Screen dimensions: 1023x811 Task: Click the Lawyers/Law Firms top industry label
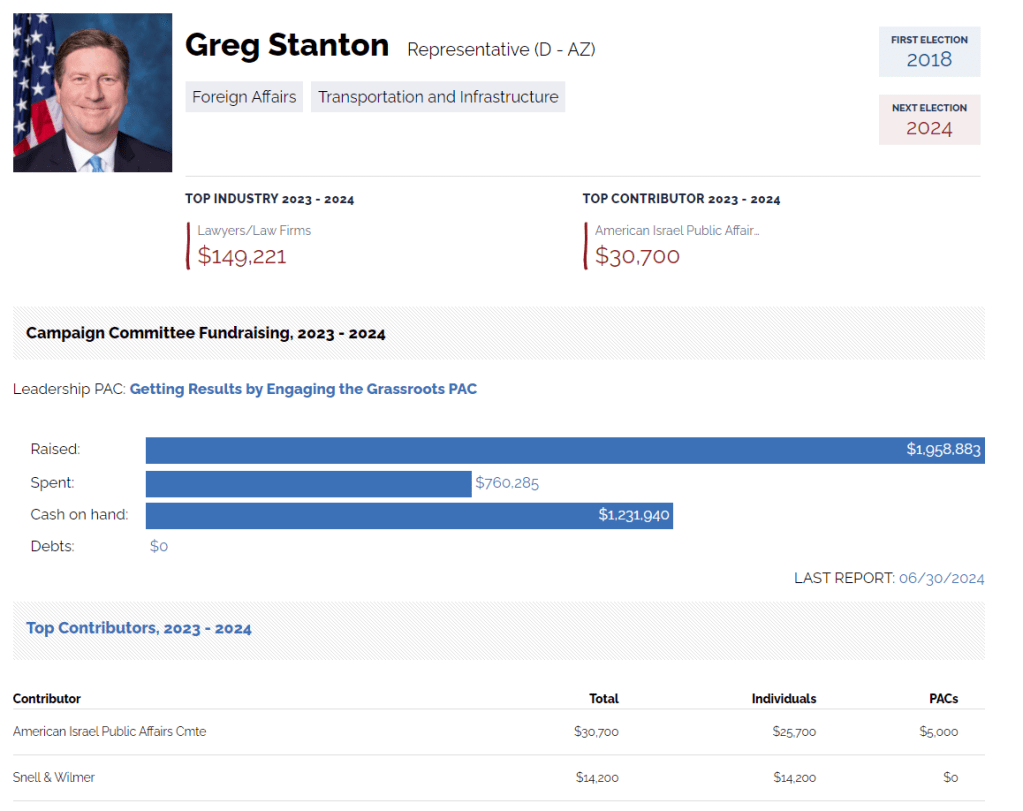(x=254, y=230)
